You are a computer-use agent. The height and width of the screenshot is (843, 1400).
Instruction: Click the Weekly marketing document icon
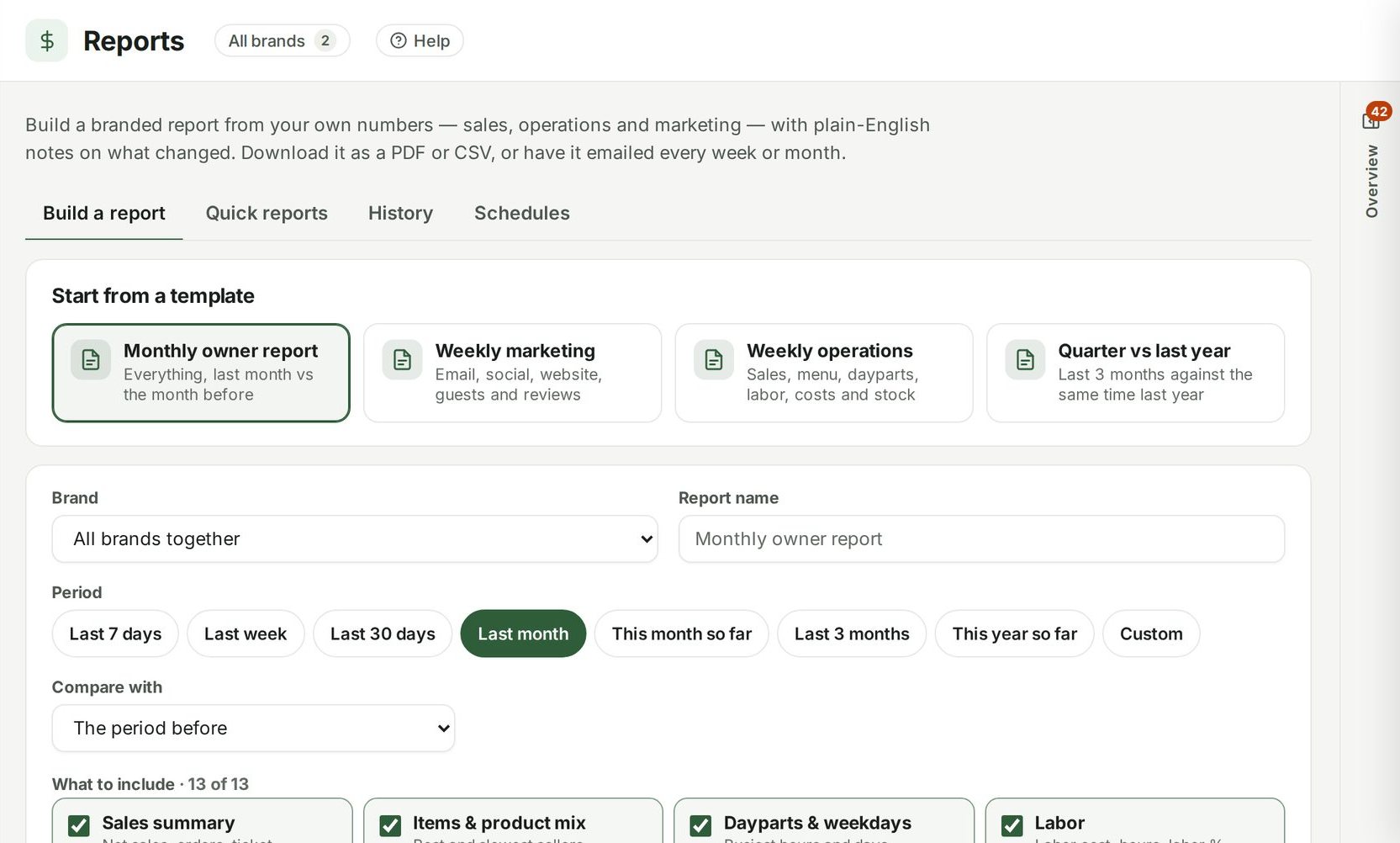pyautogui.click(x=402, y=360)
